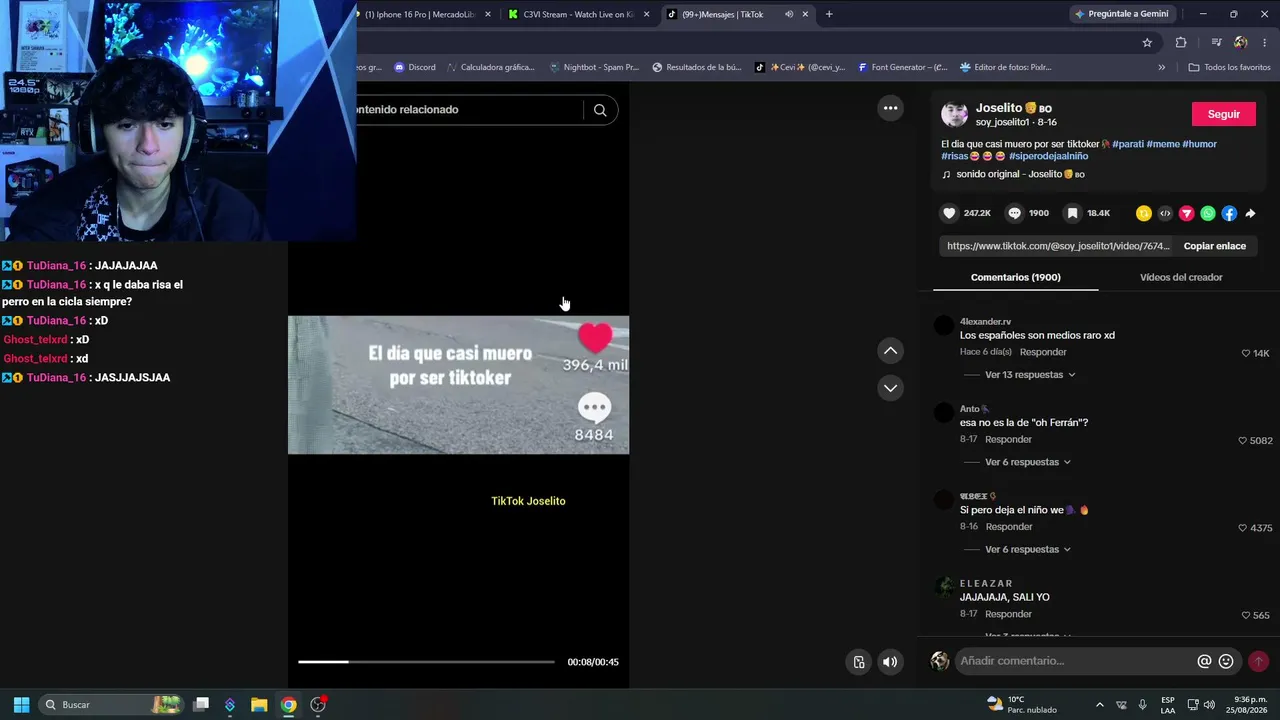This screenshot has width=1280, height=720.
Task: Click the Añadir comentario input field
Action: click(1075, 661)
